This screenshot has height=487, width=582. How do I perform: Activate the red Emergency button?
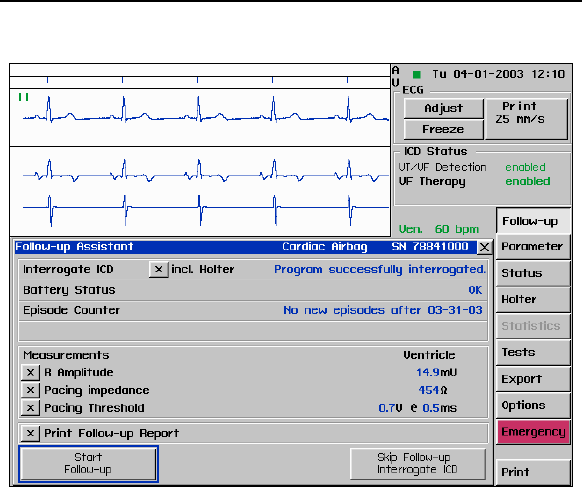(x=533, y=432)
